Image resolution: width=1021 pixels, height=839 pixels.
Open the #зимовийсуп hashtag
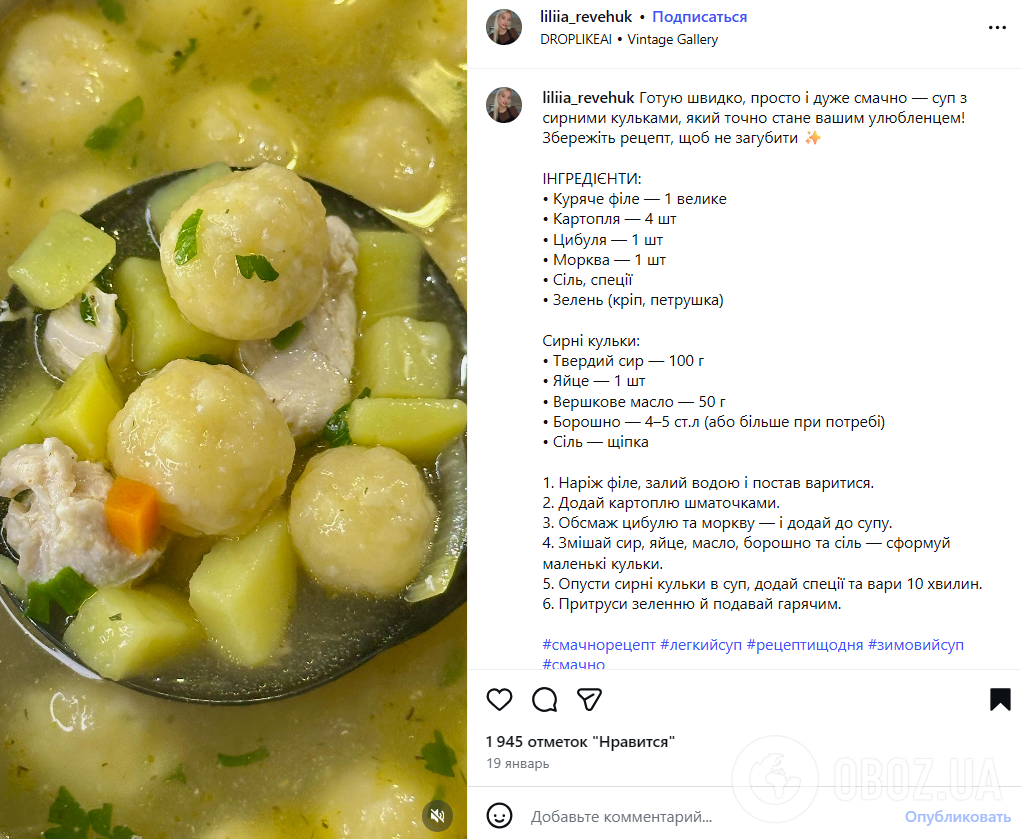916,645
